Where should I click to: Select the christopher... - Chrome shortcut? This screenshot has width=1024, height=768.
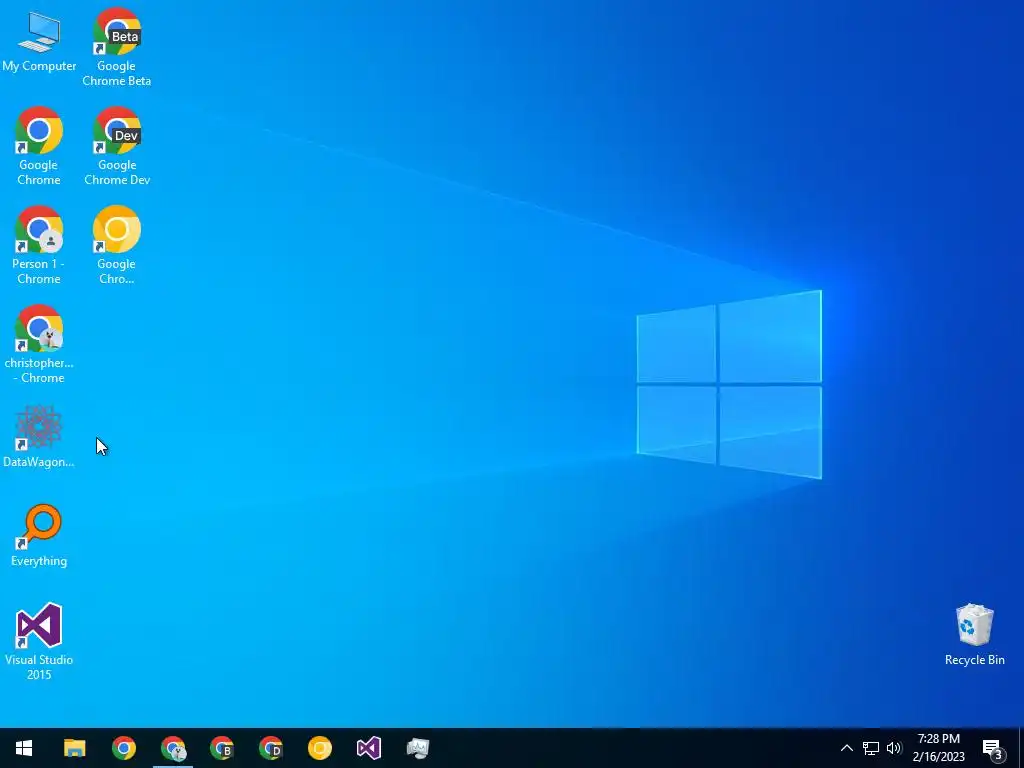[39, 344]
